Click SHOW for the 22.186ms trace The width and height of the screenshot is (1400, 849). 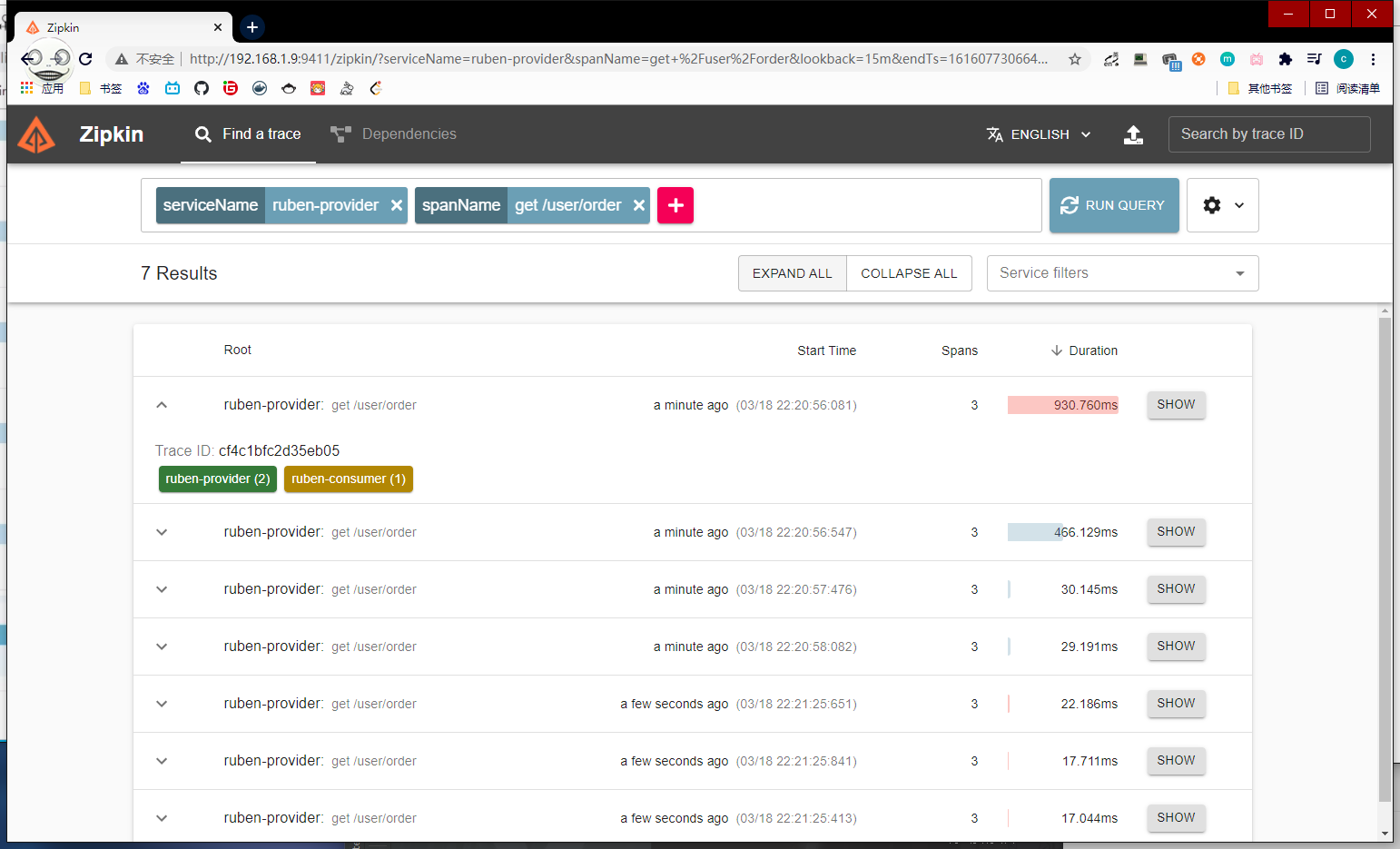click(x=1176, y=704)
